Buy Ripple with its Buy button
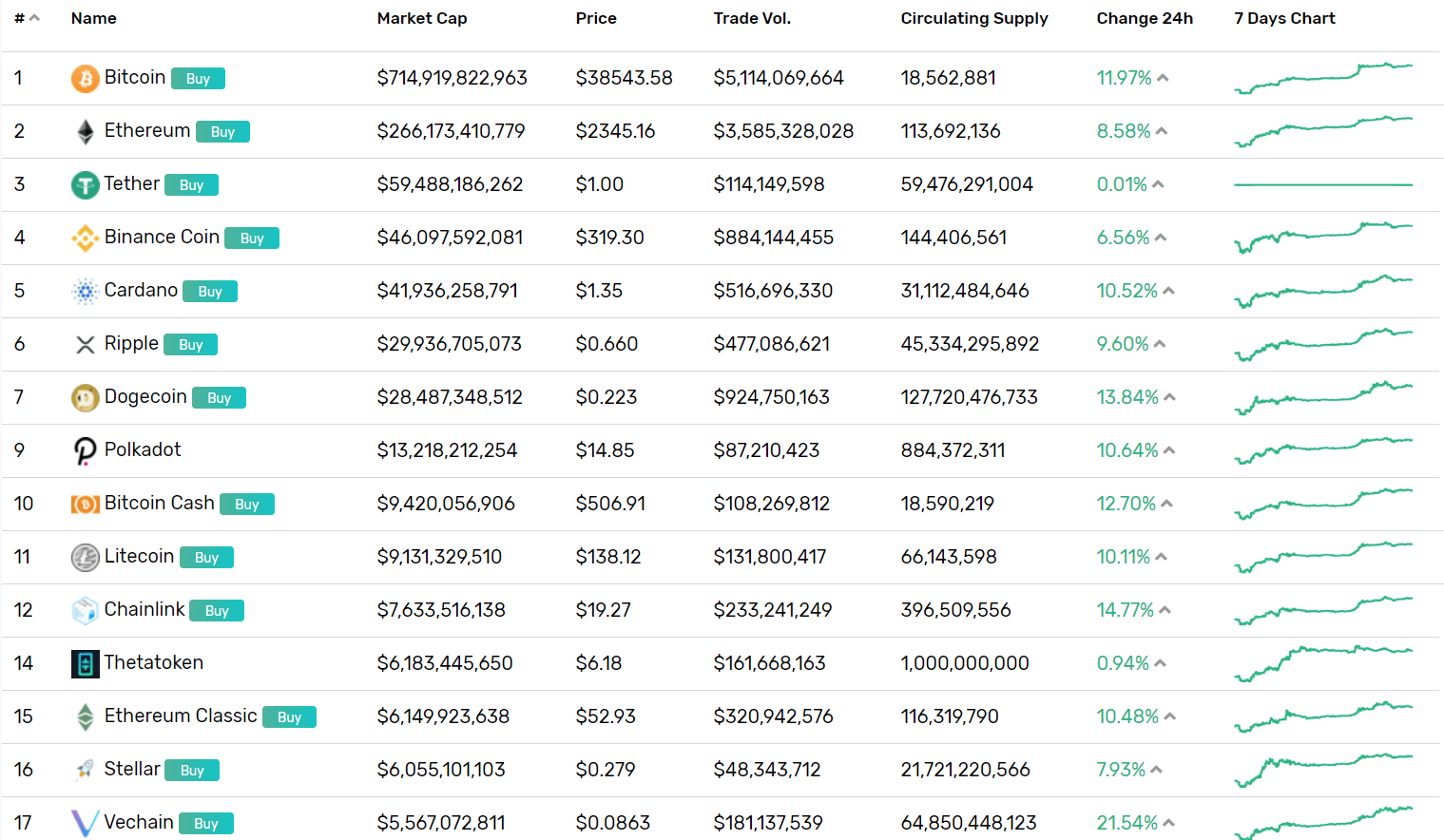 [190, 345]
